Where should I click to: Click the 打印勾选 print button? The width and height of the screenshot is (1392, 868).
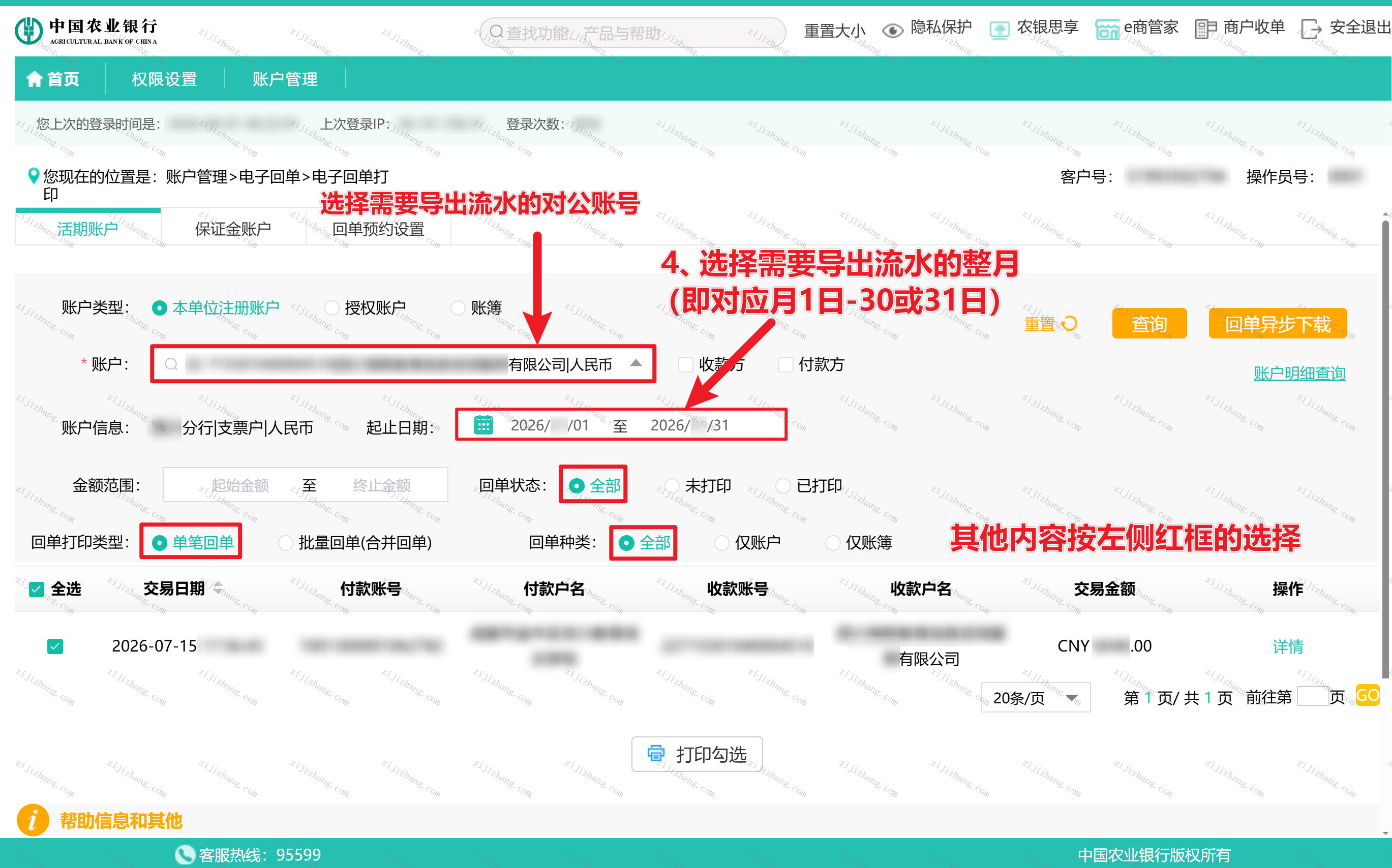[x=697, y=754]
